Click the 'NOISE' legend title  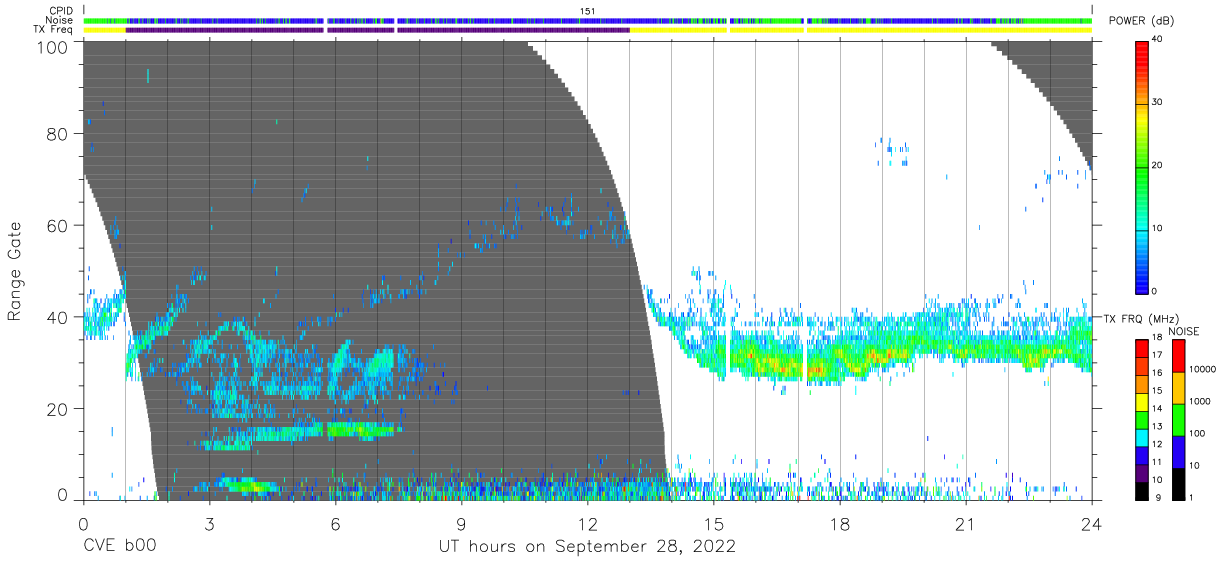tap(1183, 331)
